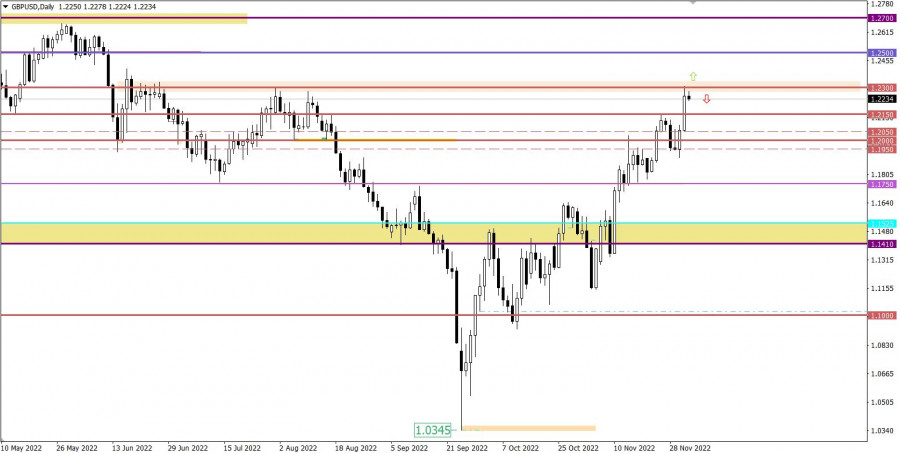Click the current price 1.2234 label
This screenshot has height=453, width=900.
(882, 99)
